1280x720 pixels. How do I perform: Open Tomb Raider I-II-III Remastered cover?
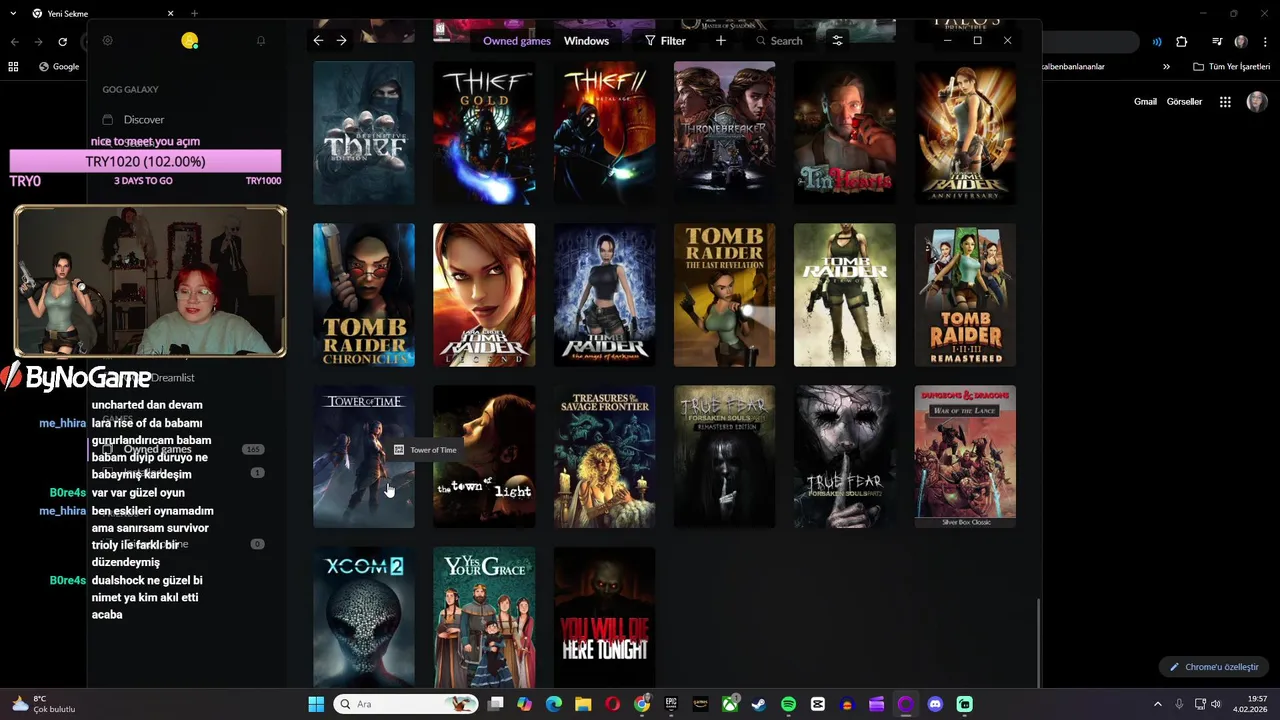click(965, 295)
